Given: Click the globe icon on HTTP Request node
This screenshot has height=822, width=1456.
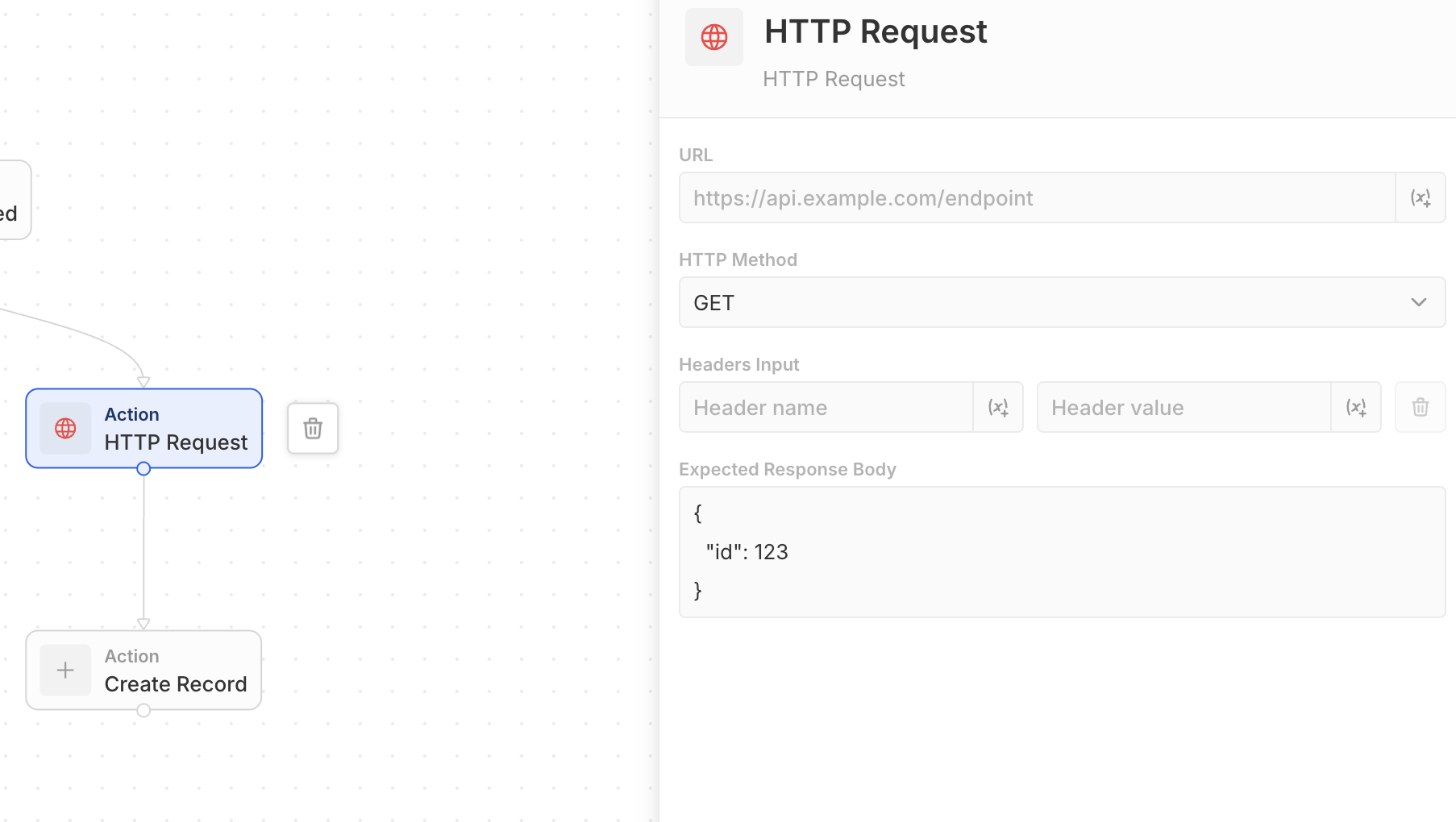Looking at the screenshot, I should (65, 428).
